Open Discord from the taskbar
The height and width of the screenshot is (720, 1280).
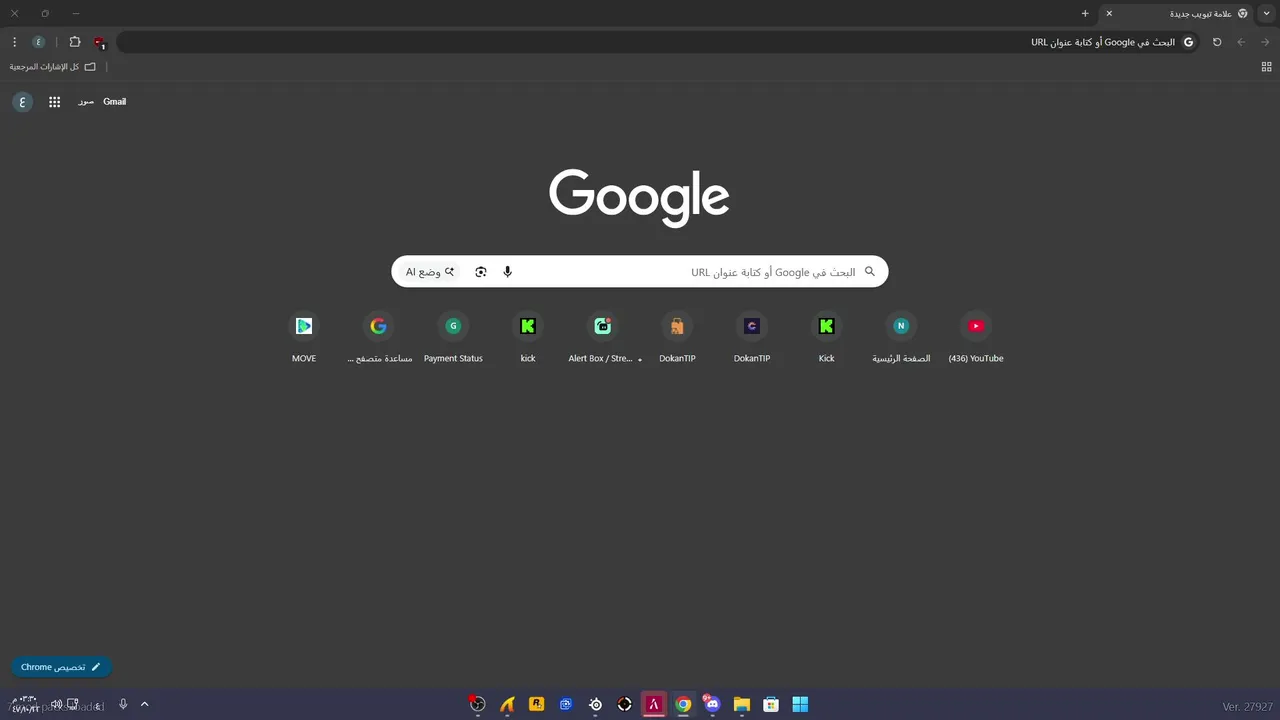(x=712, y=704)
